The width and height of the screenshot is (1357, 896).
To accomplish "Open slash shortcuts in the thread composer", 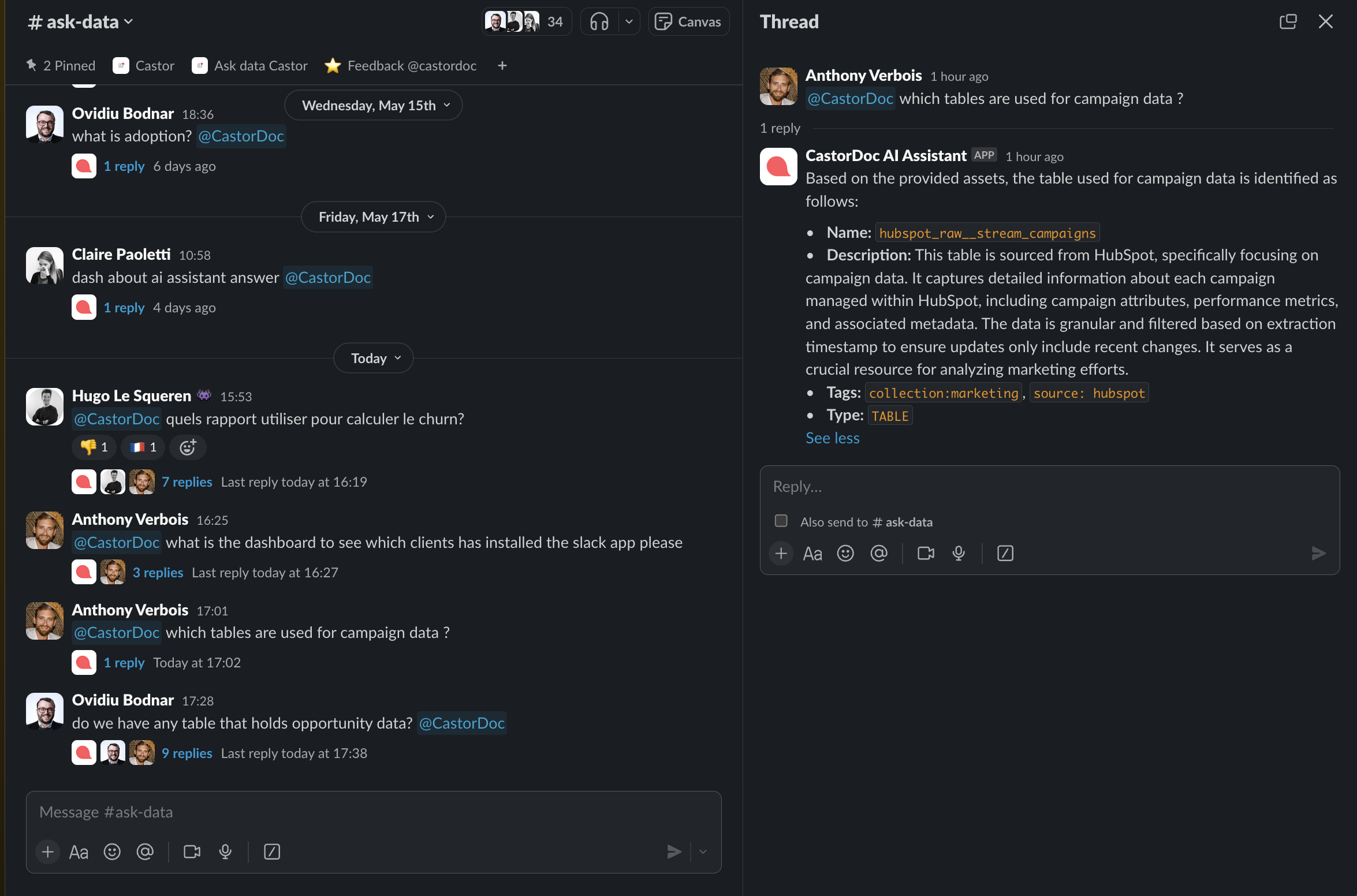I will (x=1005, y=554).
